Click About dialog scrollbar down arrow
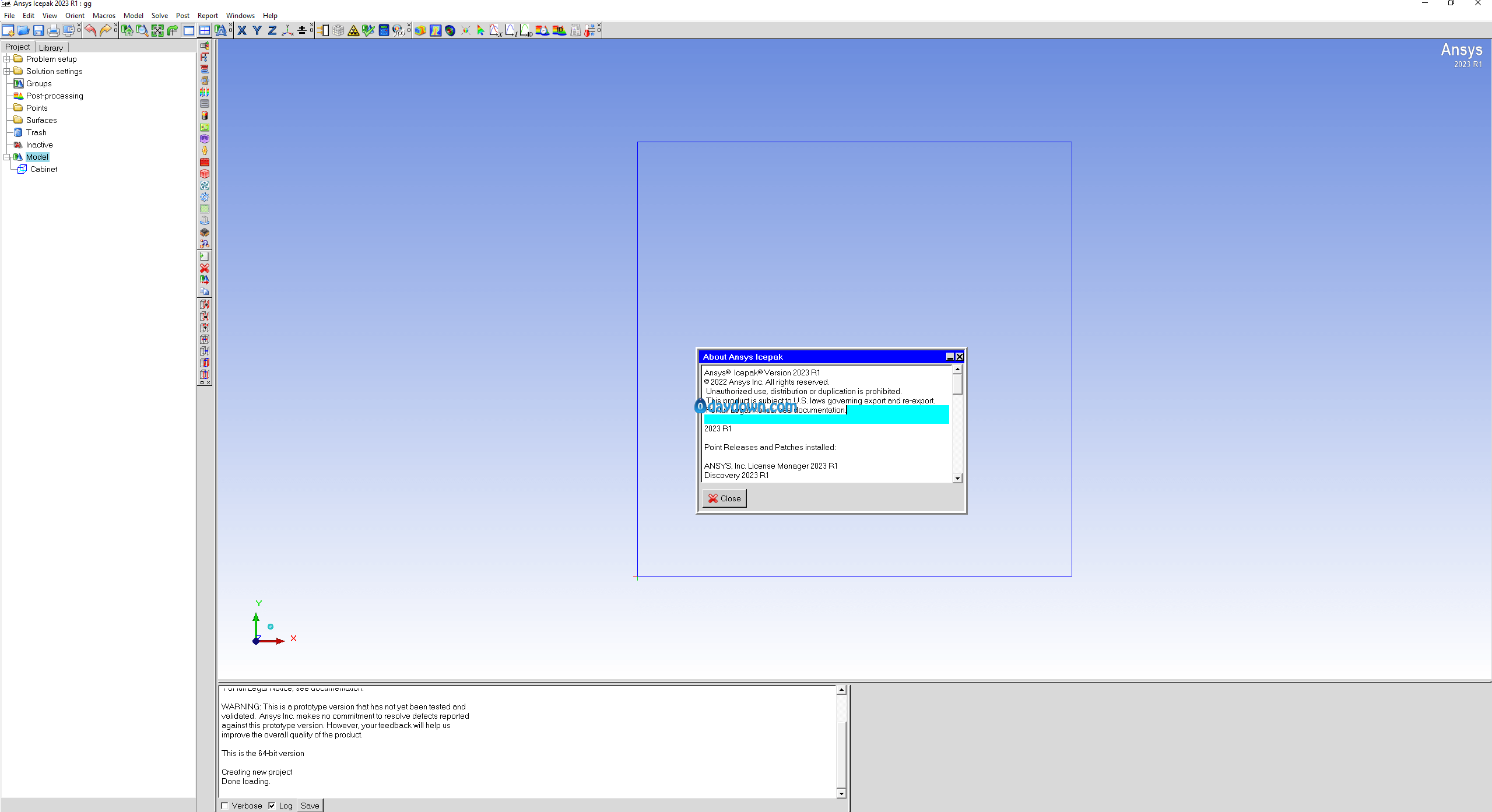The height and width of the screenshot is (812, 1492). pos(957,479)
